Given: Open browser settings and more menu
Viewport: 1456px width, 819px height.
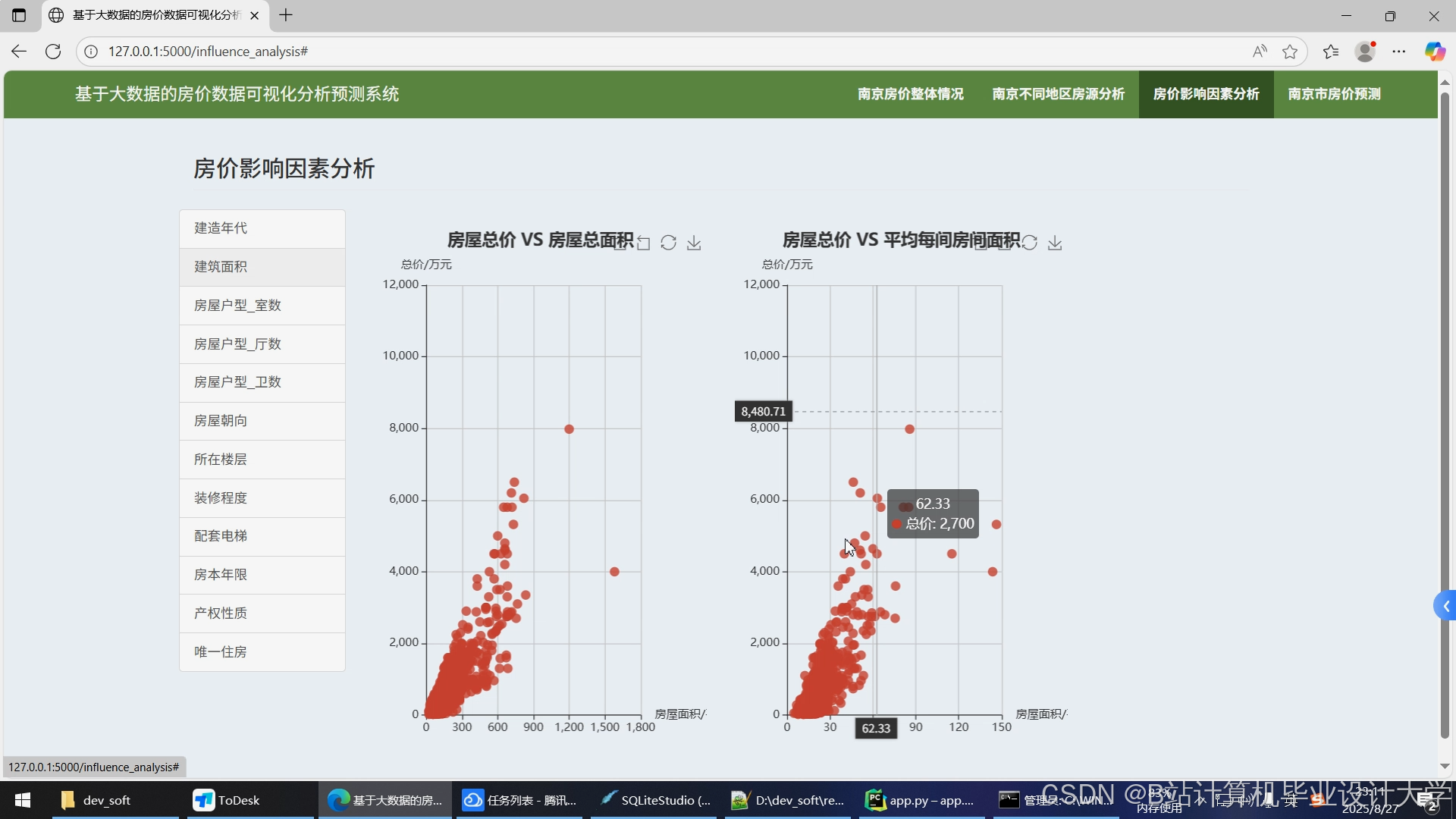Looking at the screenshot, I should click(1399, 52).
